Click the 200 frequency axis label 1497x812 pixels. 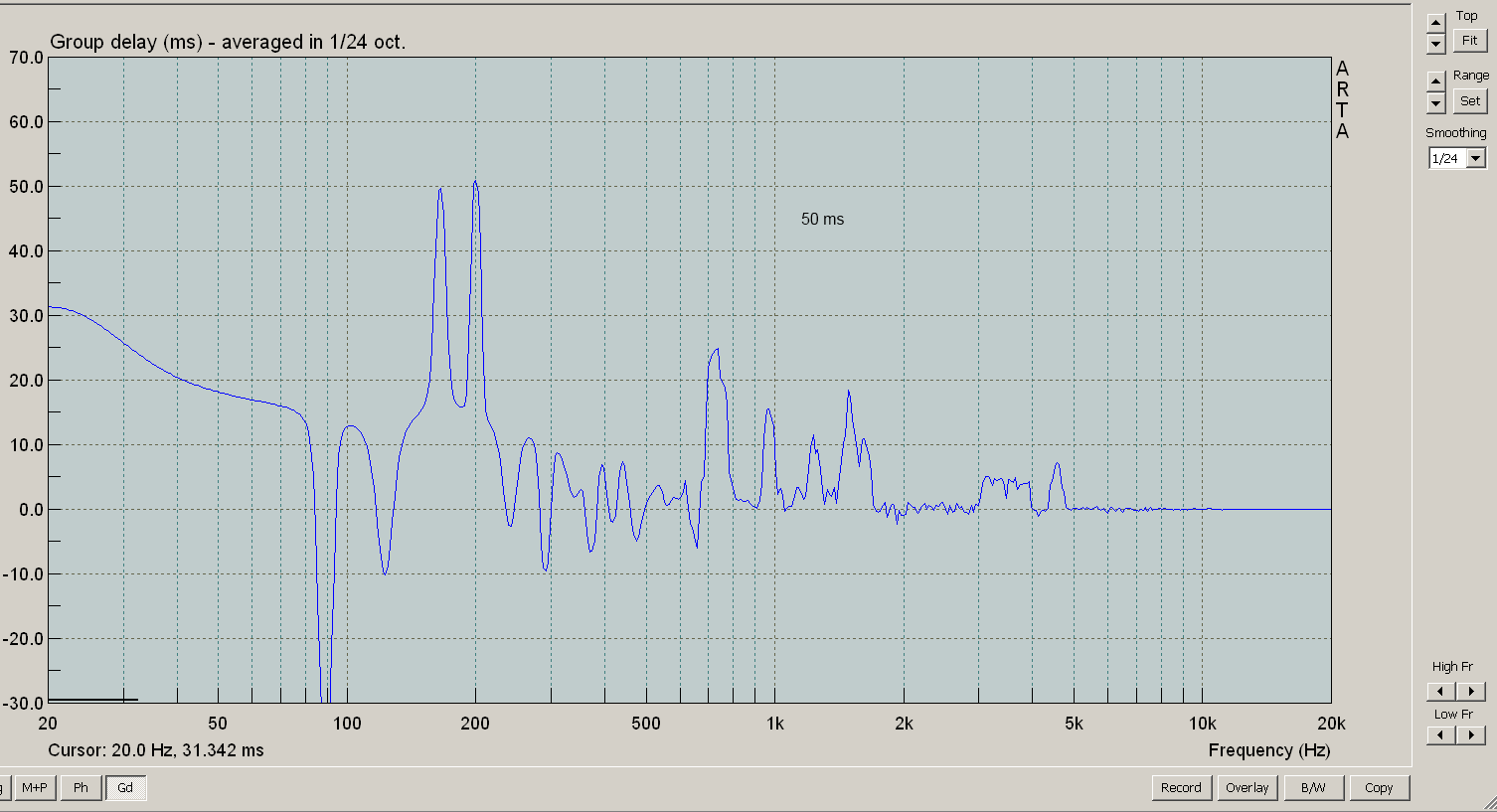coord(475,724)
